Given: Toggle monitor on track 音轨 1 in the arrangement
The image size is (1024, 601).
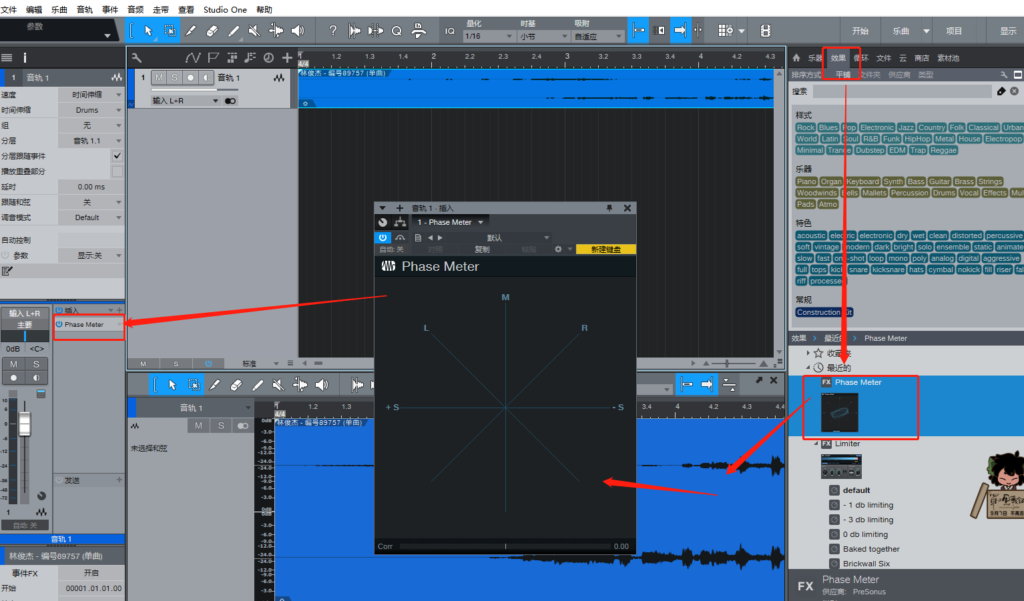Looking at the screenshot, I should pos(206,77).
